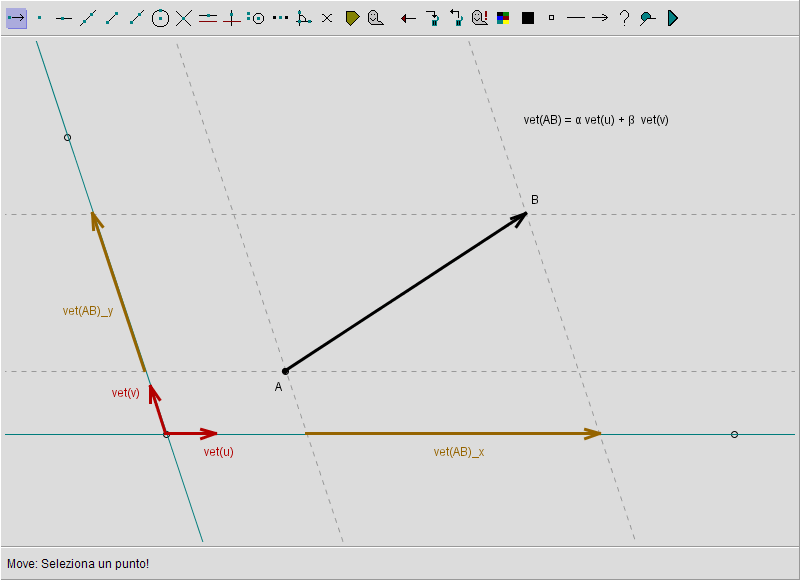This screenshot has height=580, width=800.
Task: Click the teal play triangle icon
Action: 673,18
